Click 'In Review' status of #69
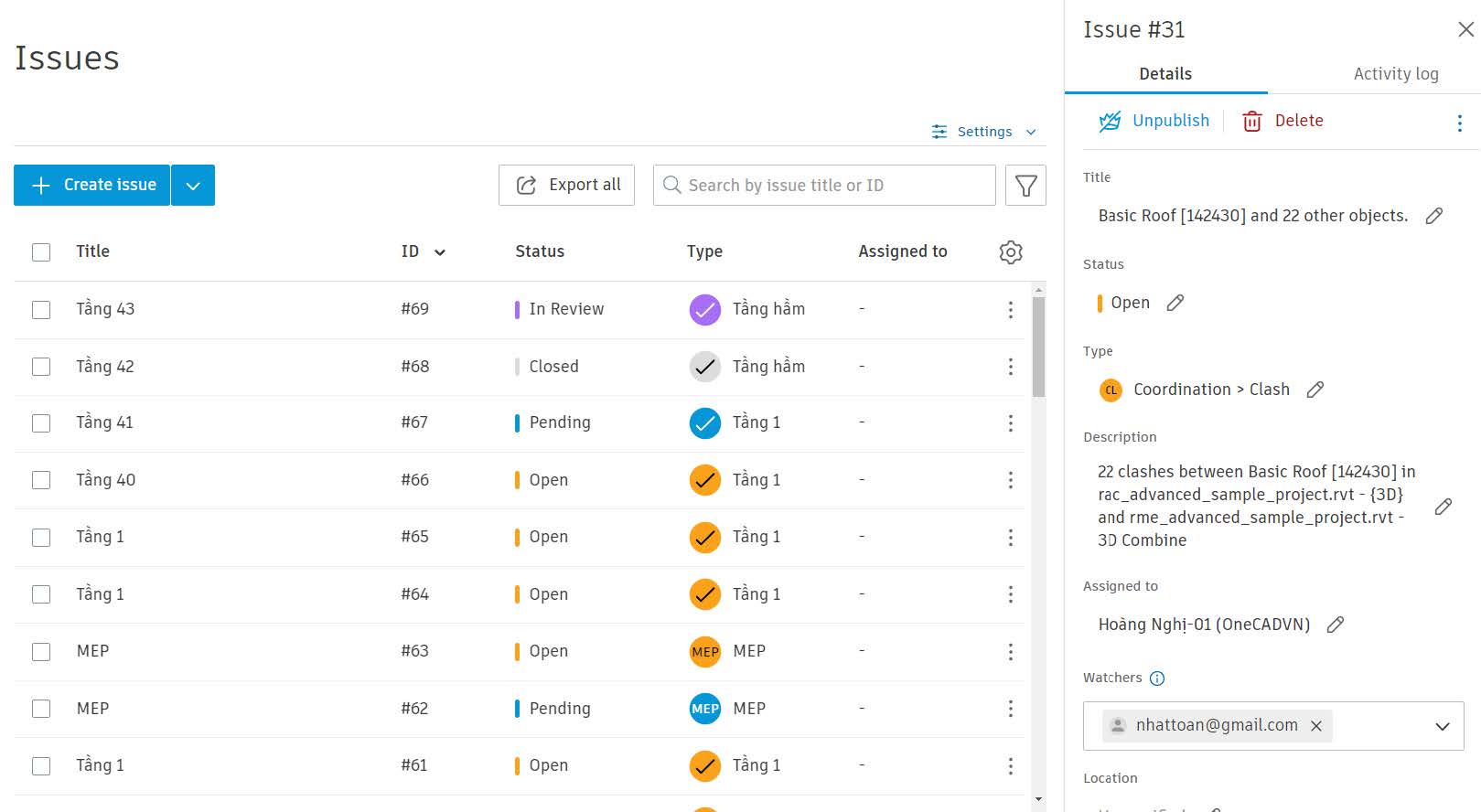This screenshot has height=812, width=1481. [566, 309]
